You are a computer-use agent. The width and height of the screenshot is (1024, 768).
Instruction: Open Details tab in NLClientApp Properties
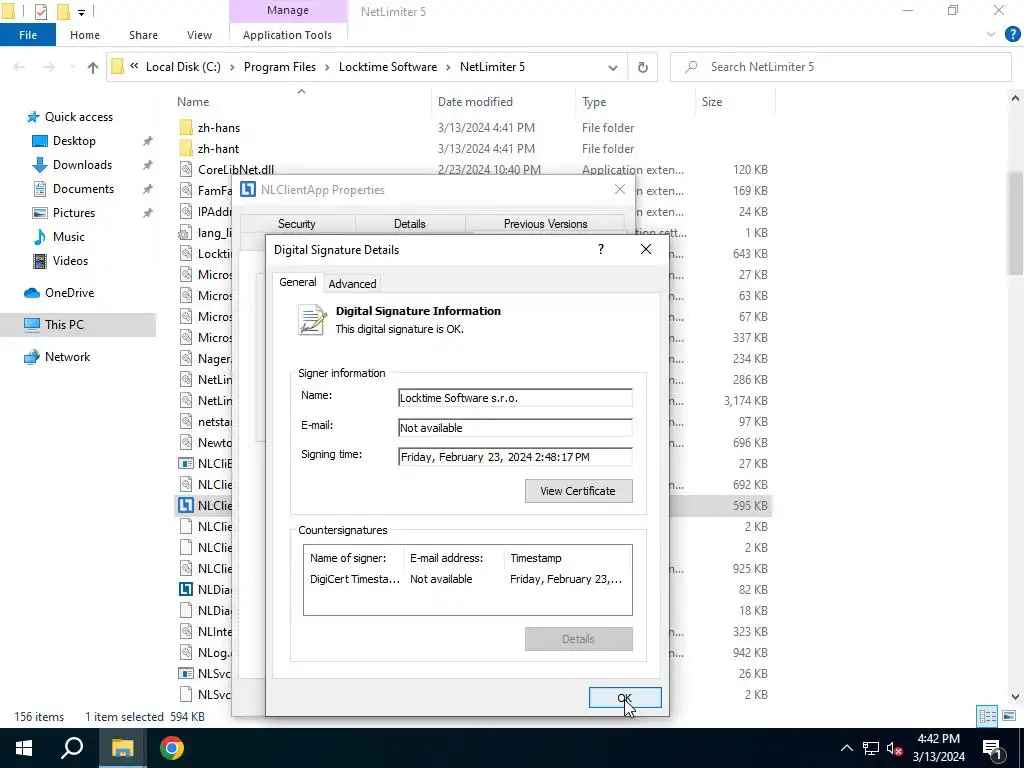[x=409, y=224]
